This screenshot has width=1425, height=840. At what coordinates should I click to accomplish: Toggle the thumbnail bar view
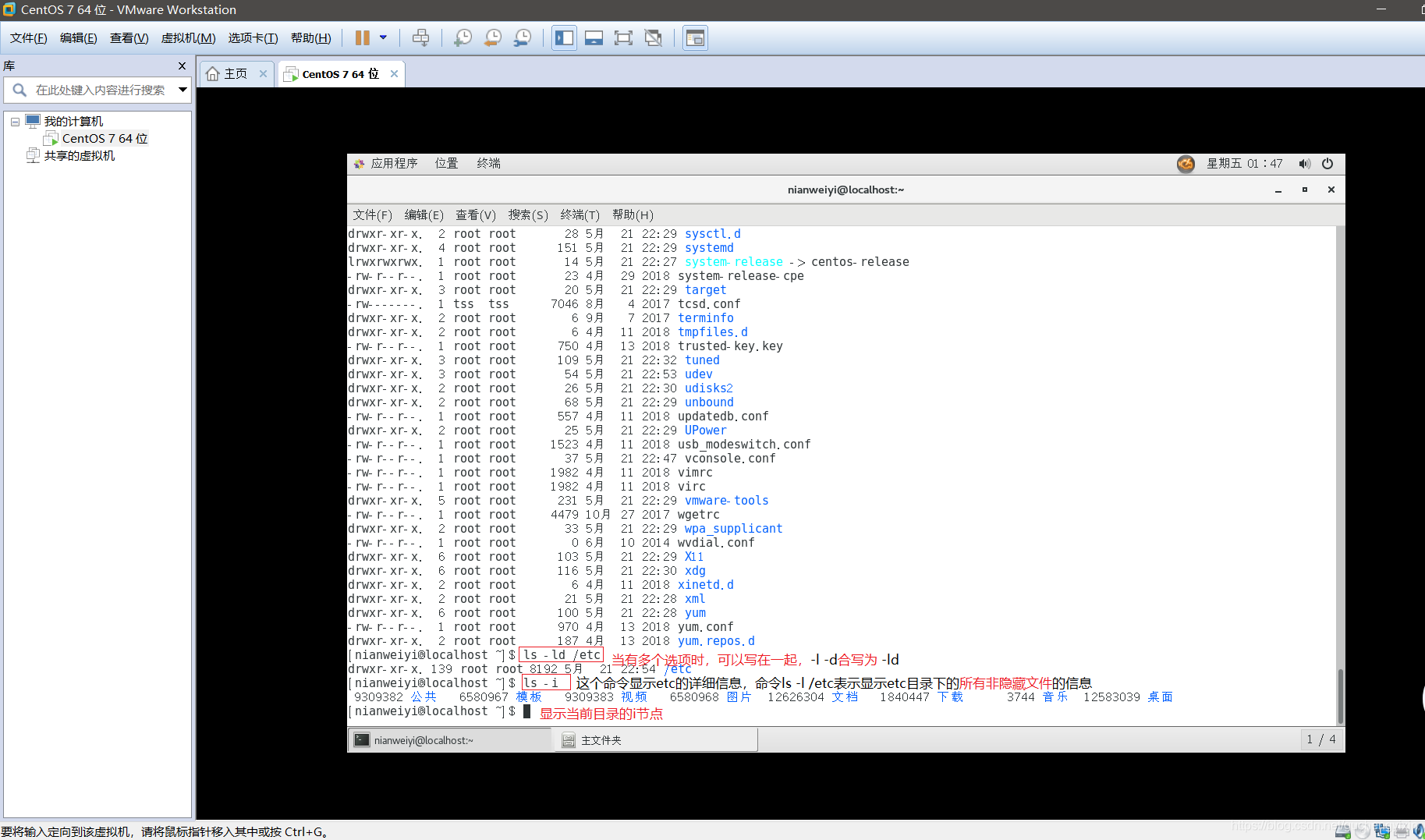(594, 37)
